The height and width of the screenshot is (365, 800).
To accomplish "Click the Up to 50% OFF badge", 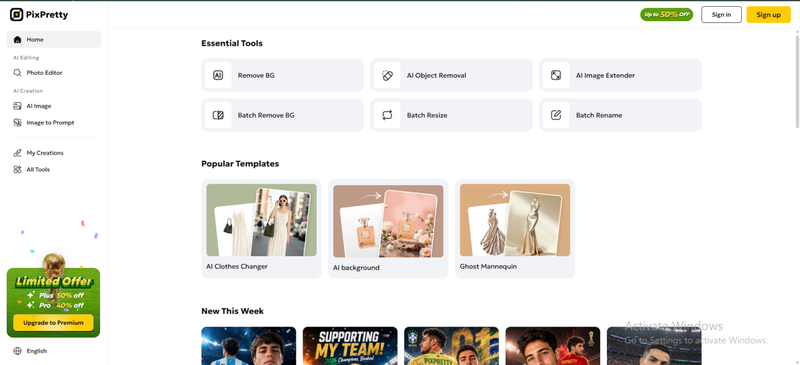I will coord(666,14).
